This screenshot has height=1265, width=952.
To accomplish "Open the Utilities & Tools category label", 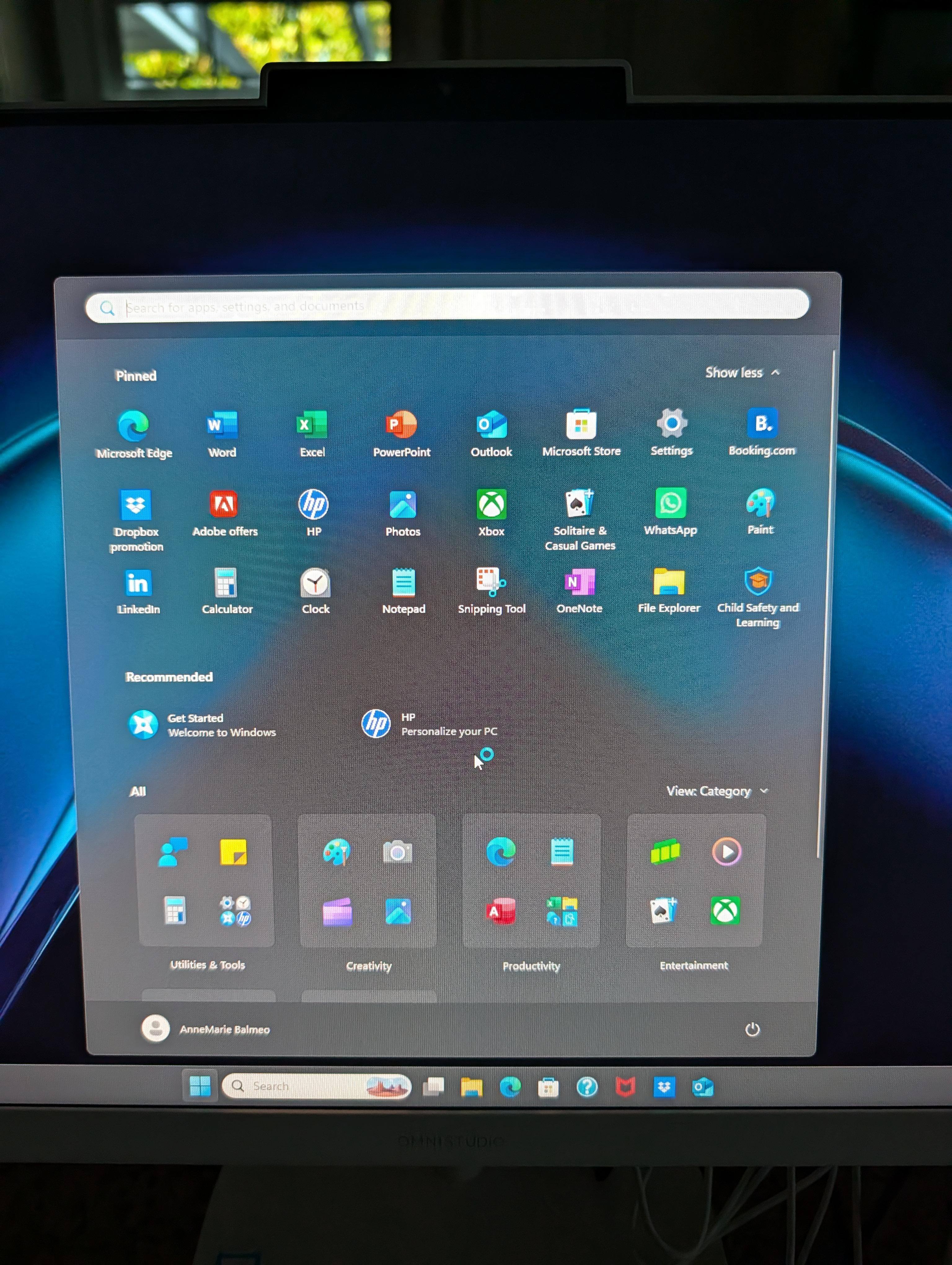I will point(207,965).
